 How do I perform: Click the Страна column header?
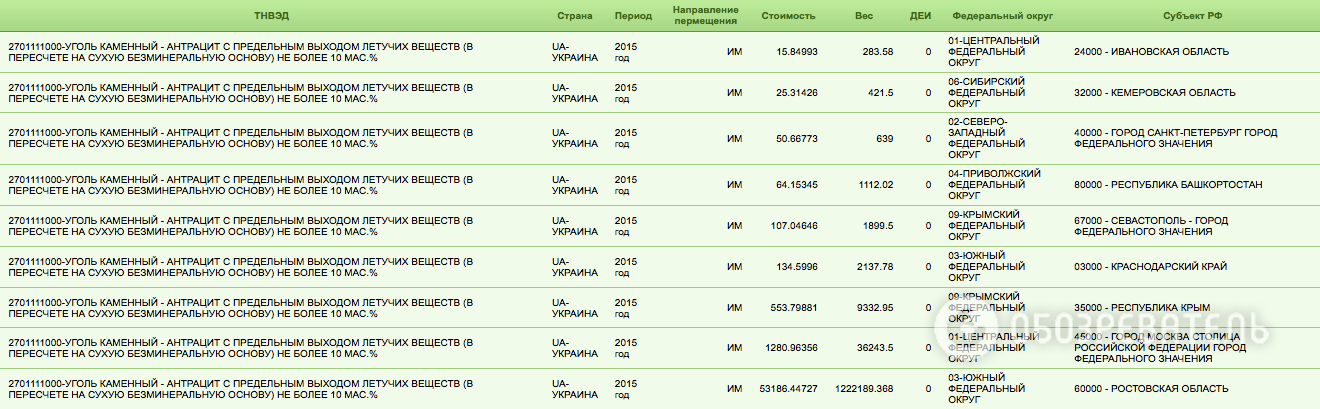[x=575, y=16]
